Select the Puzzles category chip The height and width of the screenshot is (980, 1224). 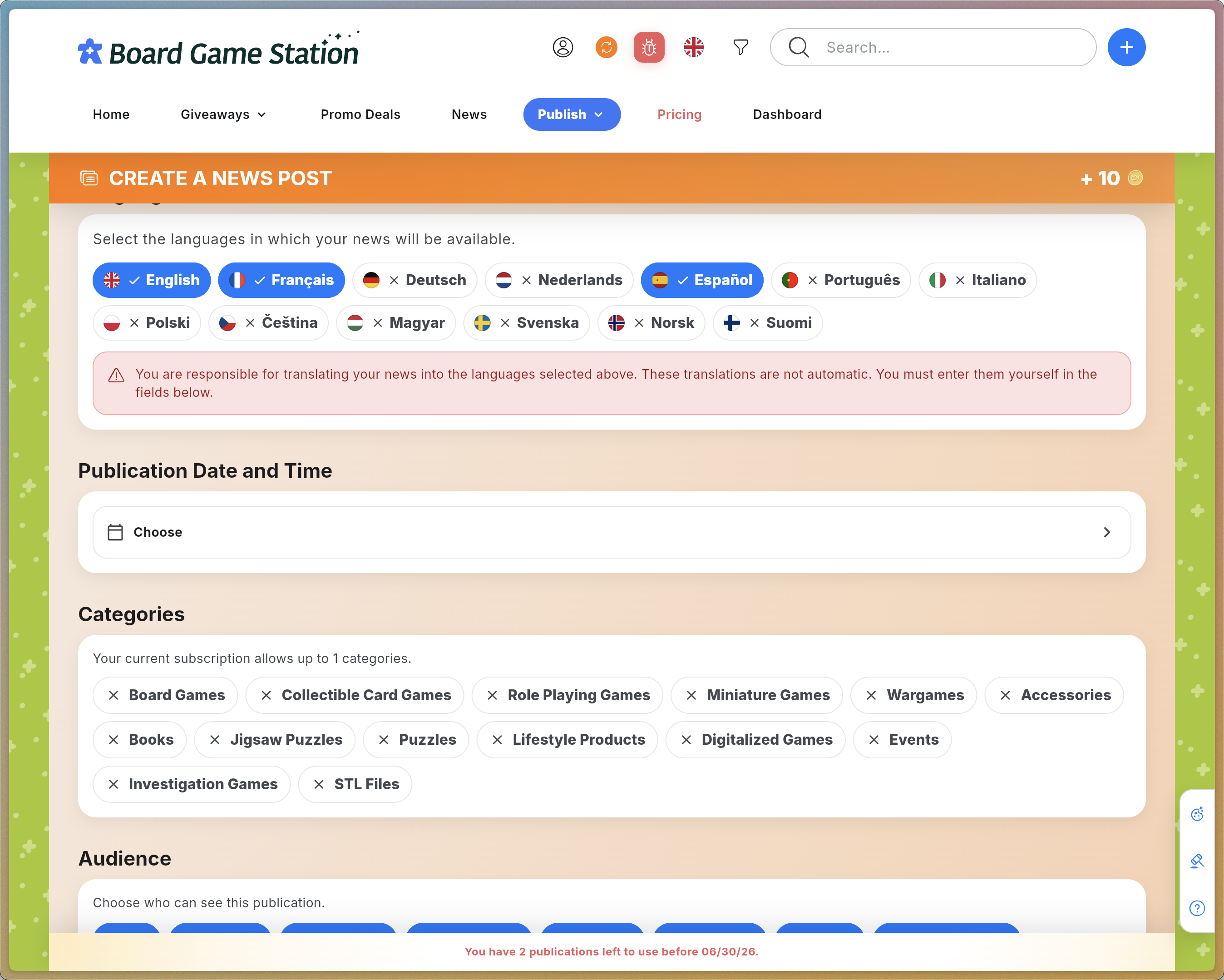[x=416, y=739]
